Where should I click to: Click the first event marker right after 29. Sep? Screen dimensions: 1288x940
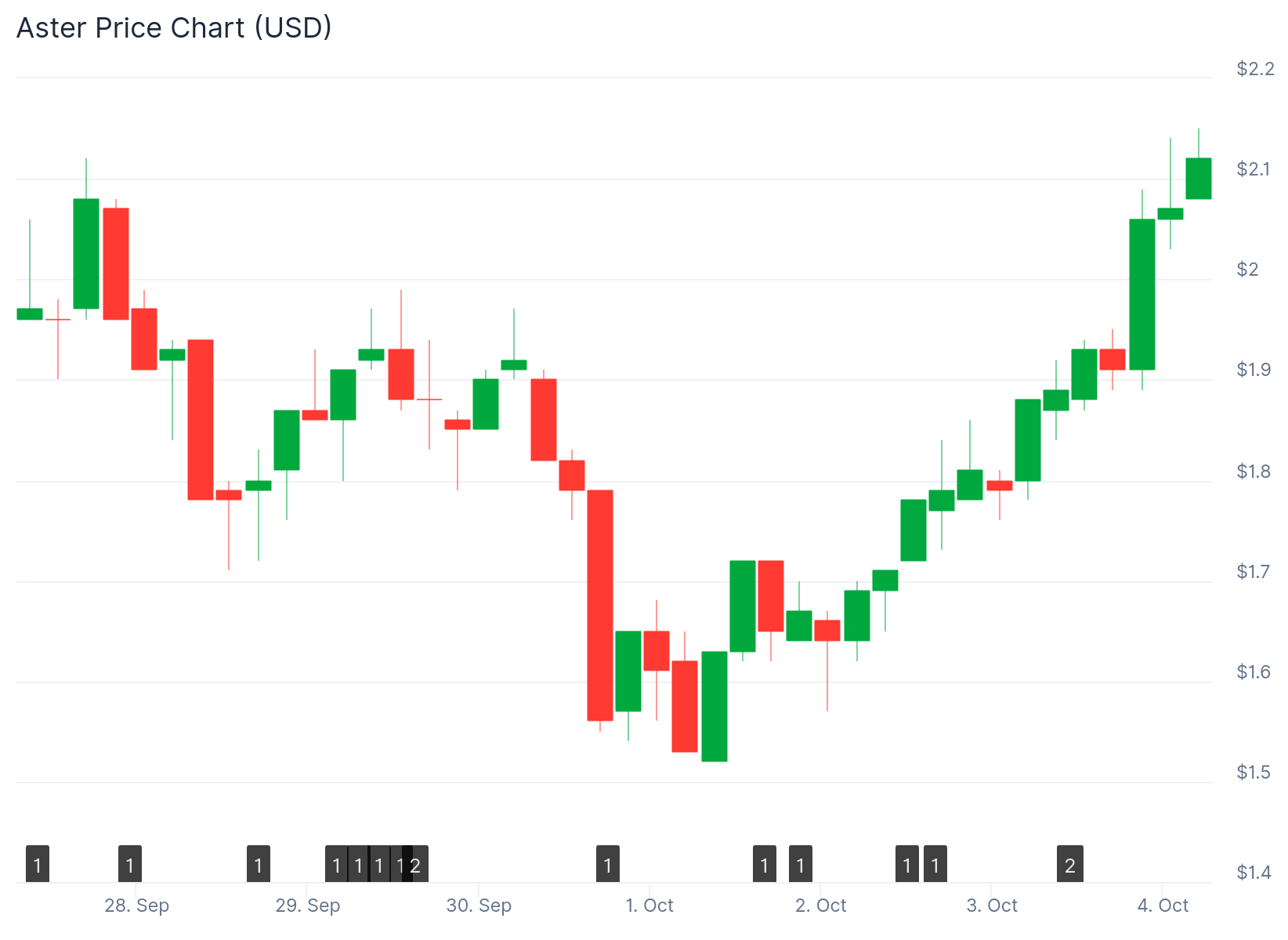pyautogui.click(x=336, y=865)
